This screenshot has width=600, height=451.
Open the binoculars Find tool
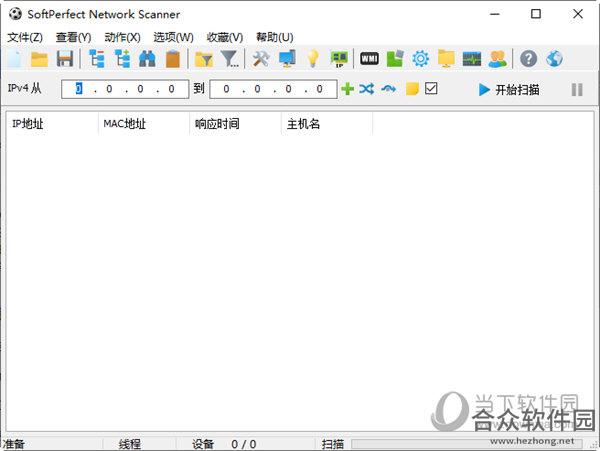point(147,59)
